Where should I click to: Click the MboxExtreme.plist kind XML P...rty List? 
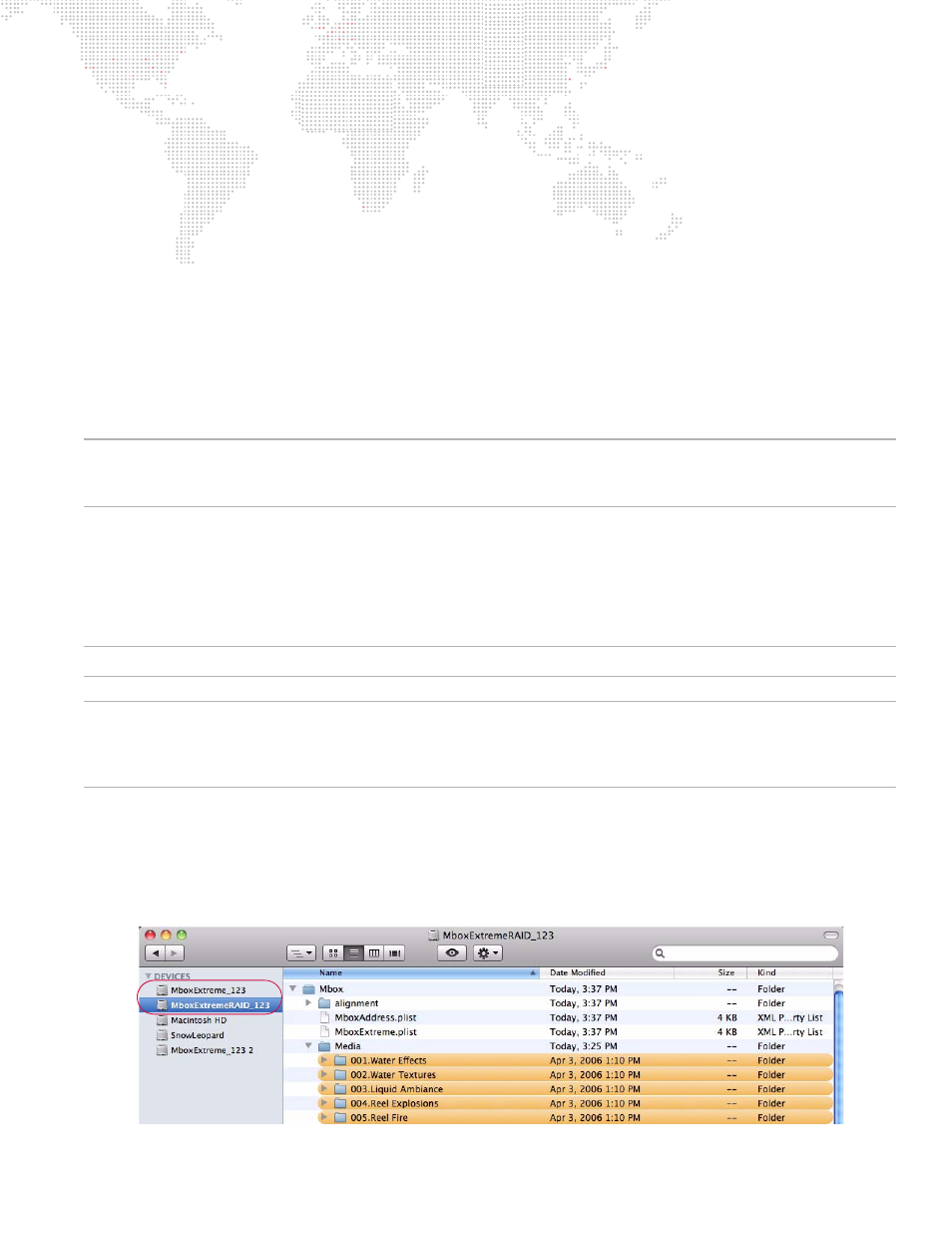pos(789,1032)
